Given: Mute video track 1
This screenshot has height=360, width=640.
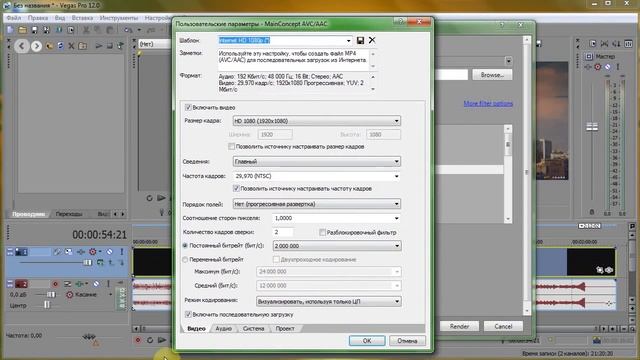Looking at the screenshot, I should pyautogui.click(x=110, y=252).
